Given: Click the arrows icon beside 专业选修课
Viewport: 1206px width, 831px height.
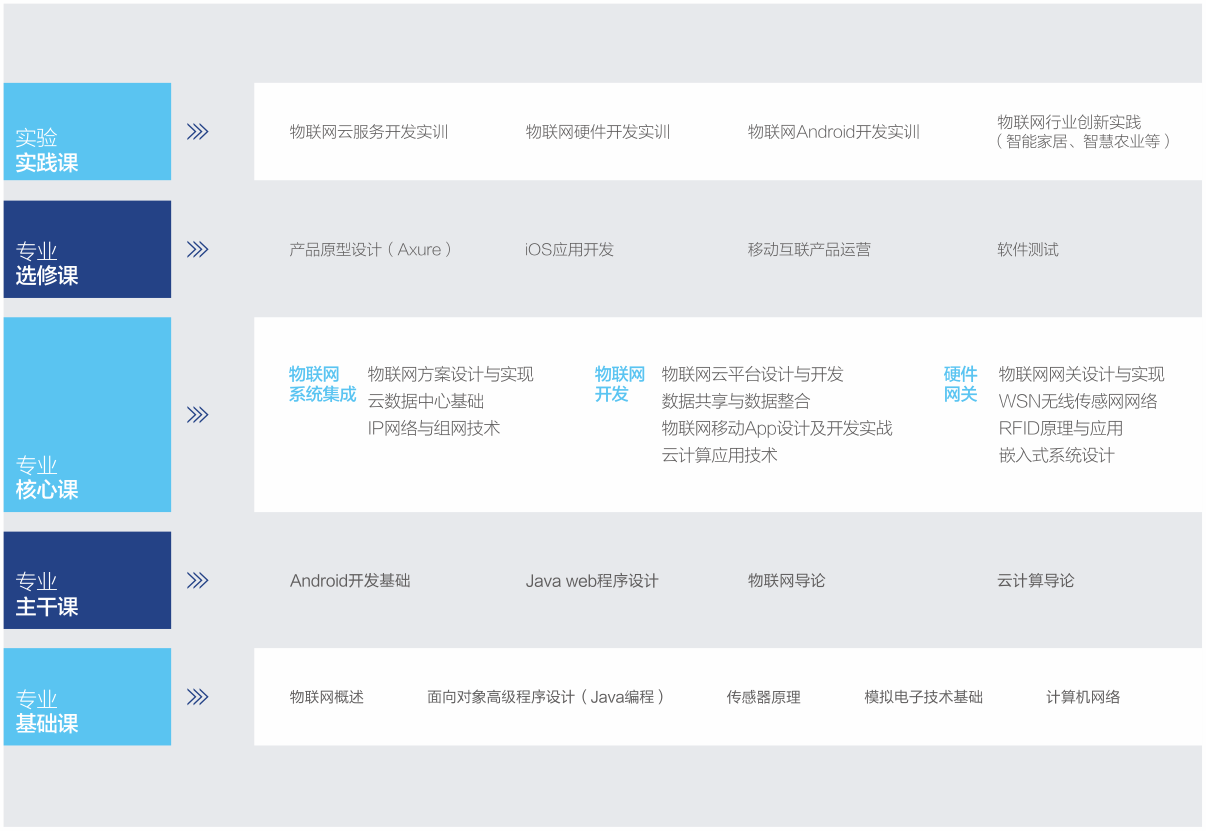Looking at the screenshot, I should point(197,249).
